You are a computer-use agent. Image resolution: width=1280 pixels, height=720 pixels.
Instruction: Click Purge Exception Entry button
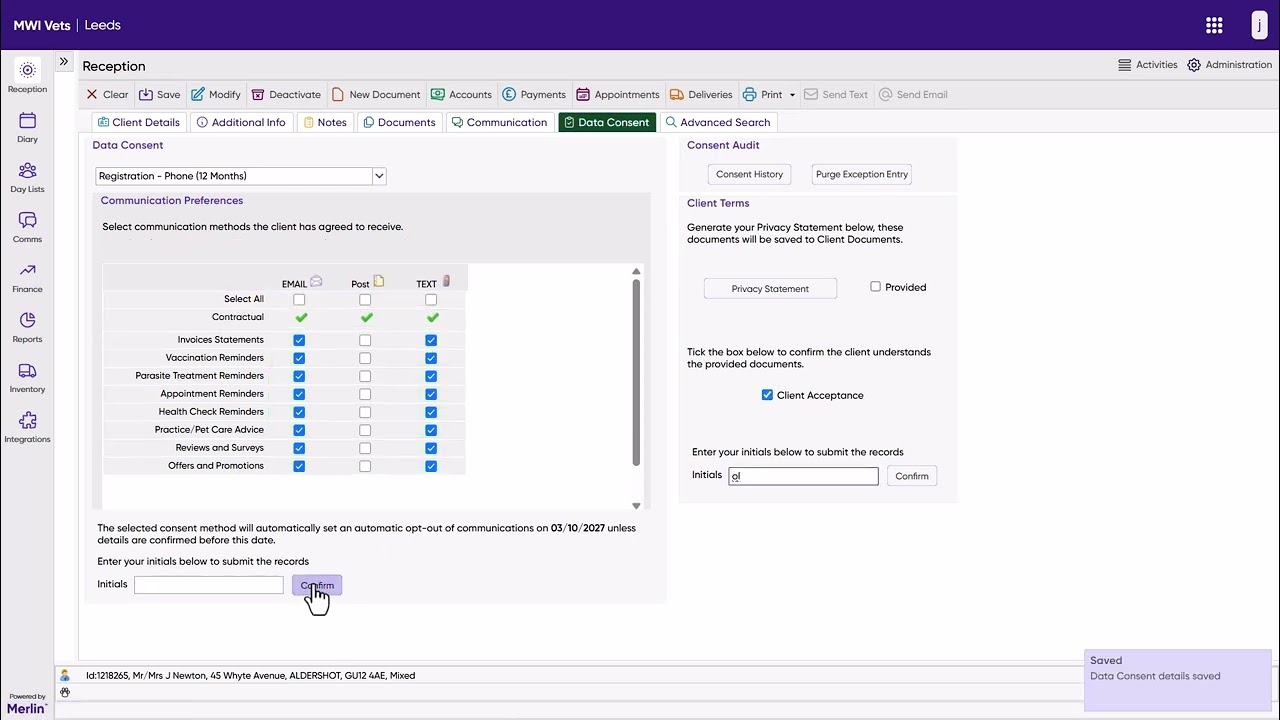862,174
